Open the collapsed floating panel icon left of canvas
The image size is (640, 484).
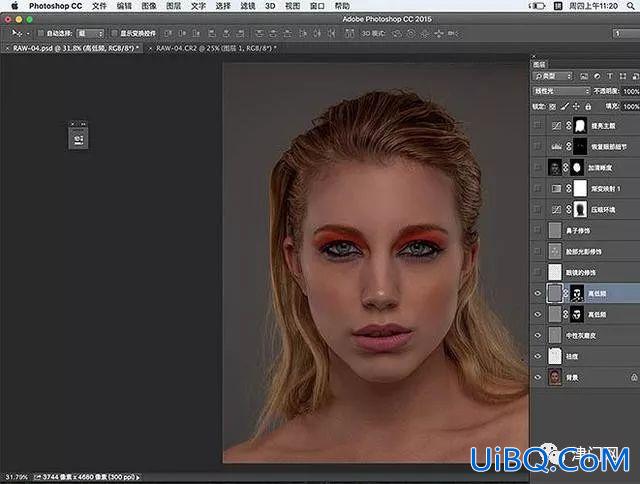78,139
